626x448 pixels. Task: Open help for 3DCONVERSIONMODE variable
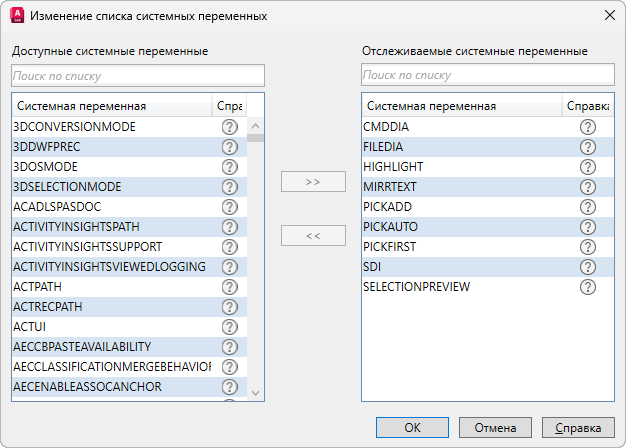click(x=229, y=127)
